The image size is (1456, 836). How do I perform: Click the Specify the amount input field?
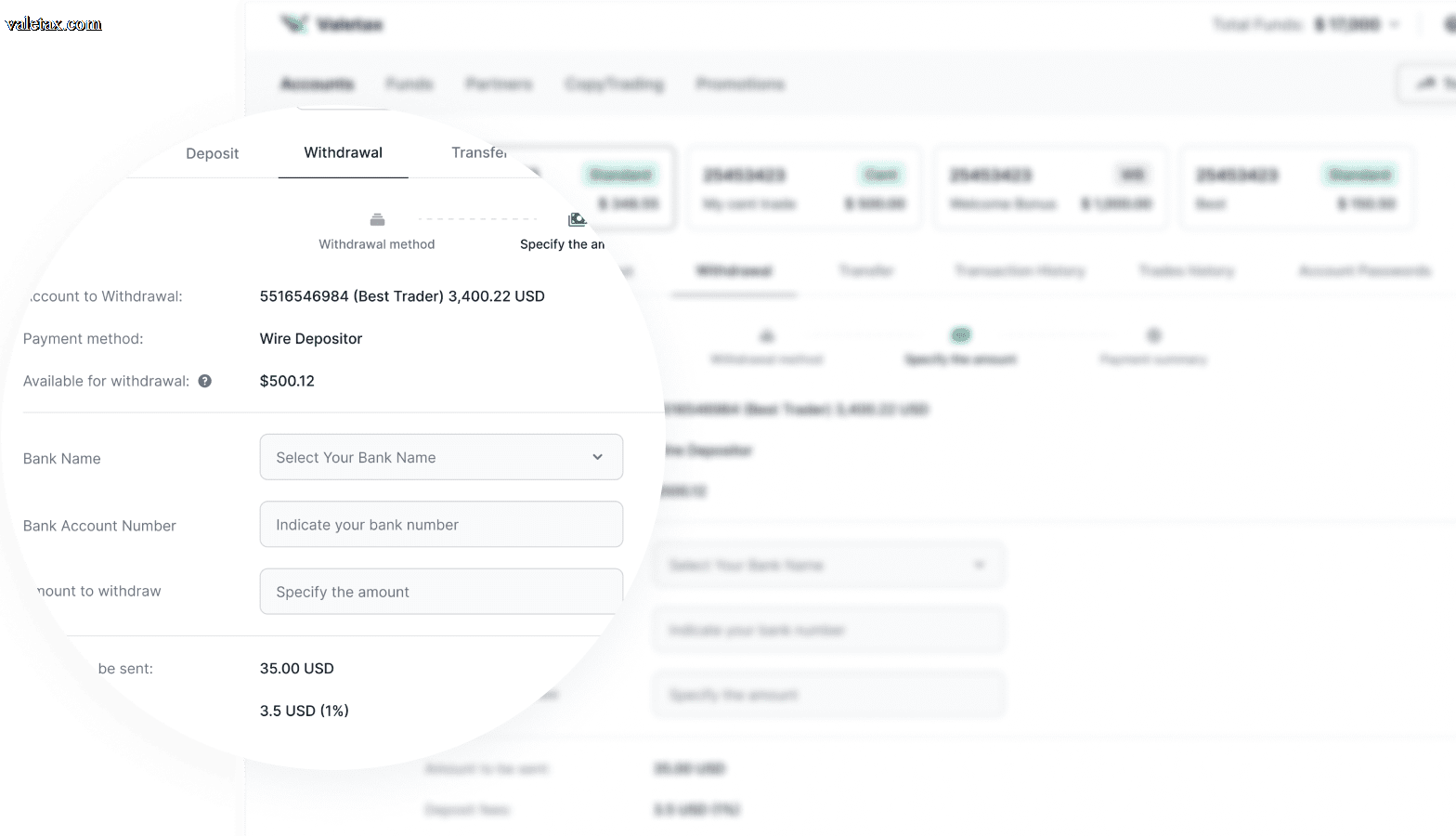tap(441, 592)
